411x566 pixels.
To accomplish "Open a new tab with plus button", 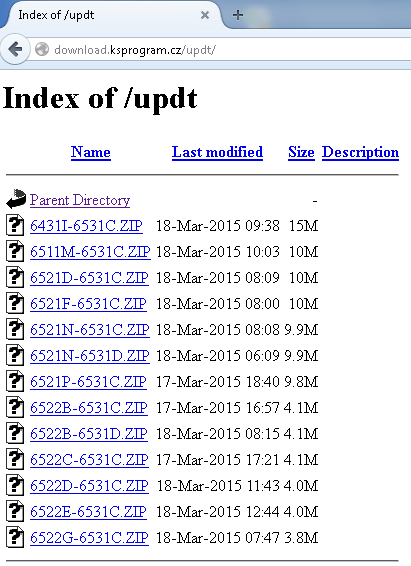I will coord(238,15).
